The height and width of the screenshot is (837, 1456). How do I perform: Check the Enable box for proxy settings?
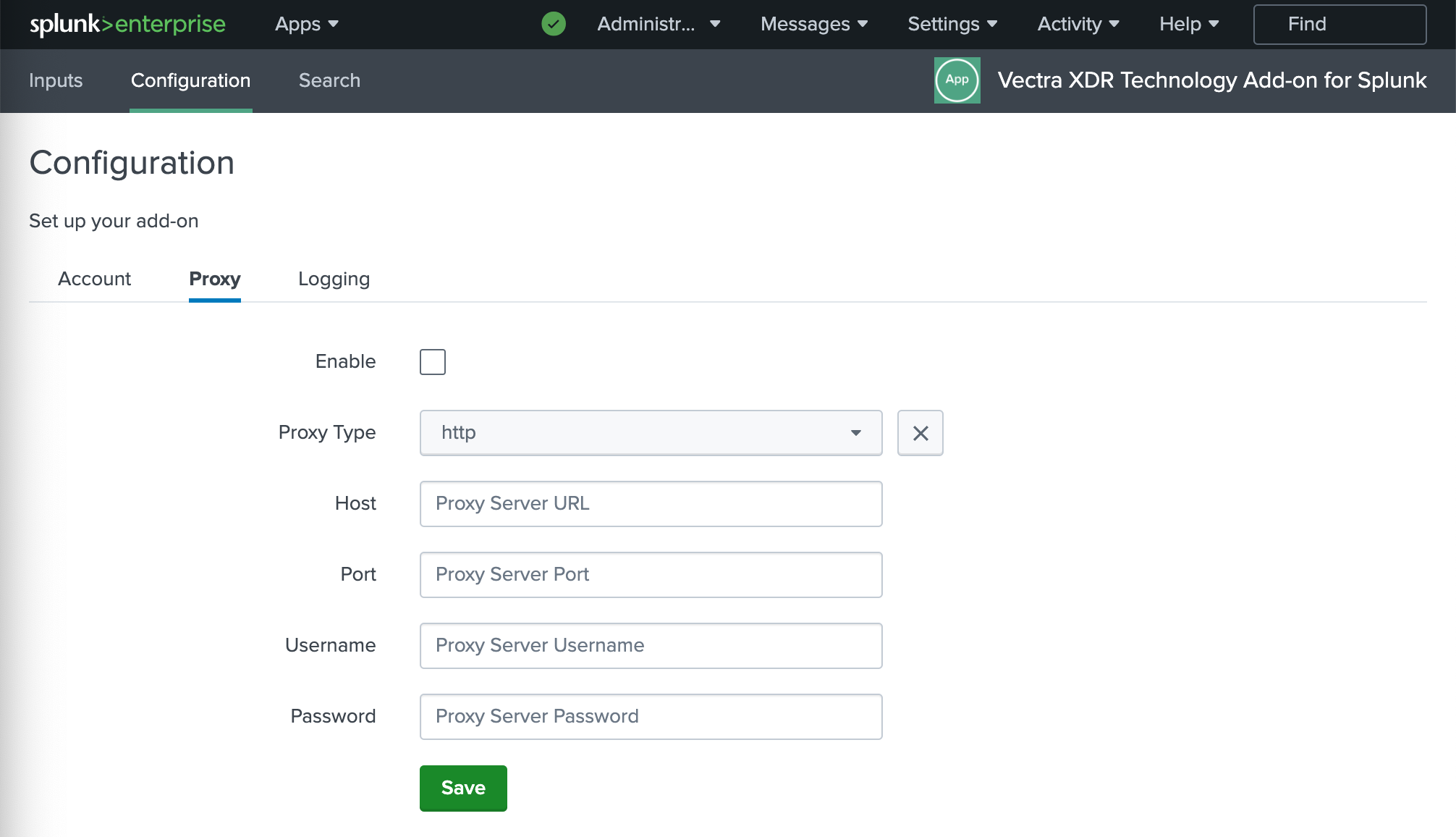(x=432, y=362)
